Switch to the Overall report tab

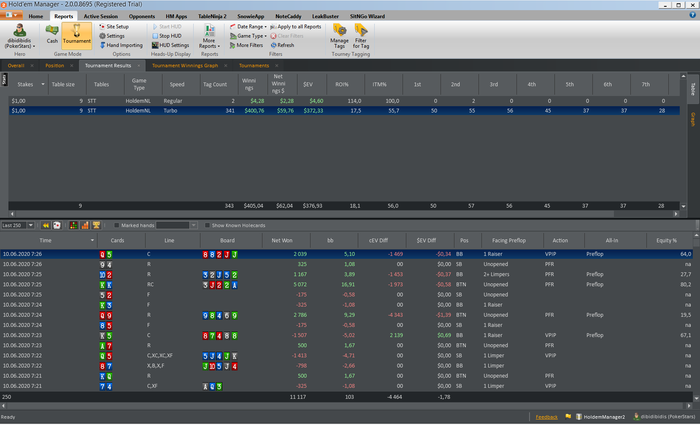click(16, 66)
